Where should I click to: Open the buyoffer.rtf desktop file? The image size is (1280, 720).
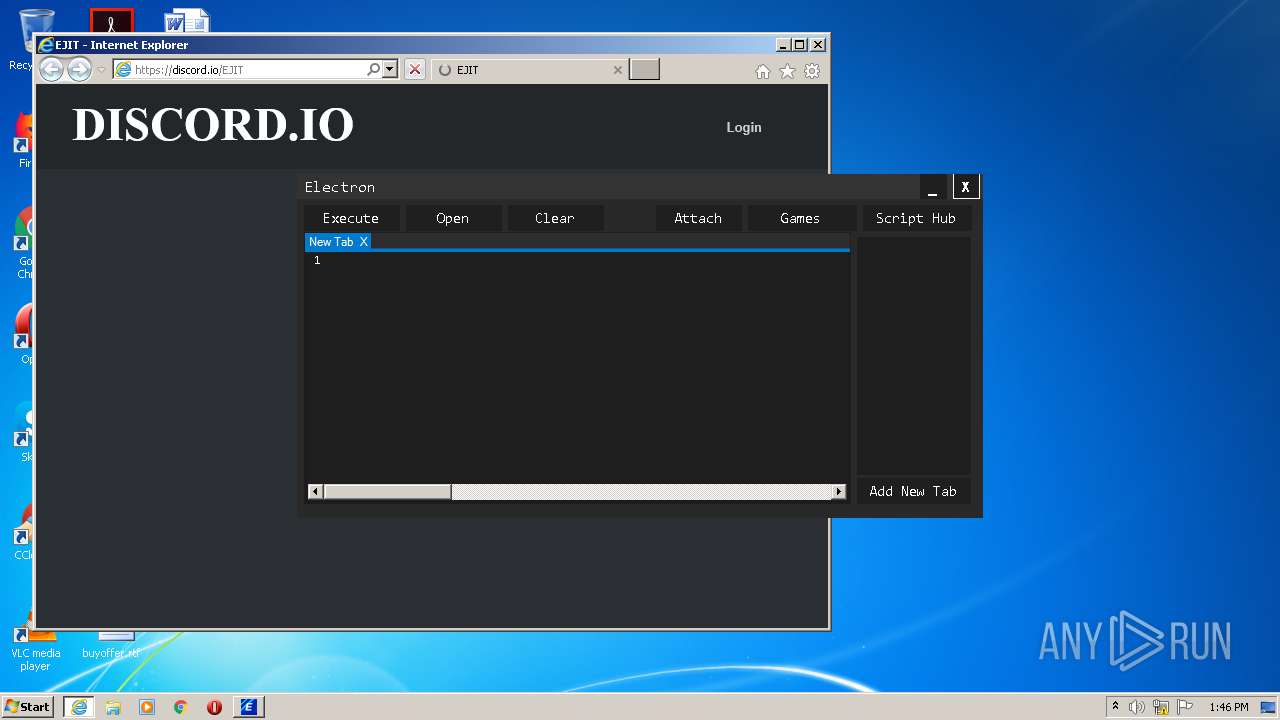(x=112, y=645)
